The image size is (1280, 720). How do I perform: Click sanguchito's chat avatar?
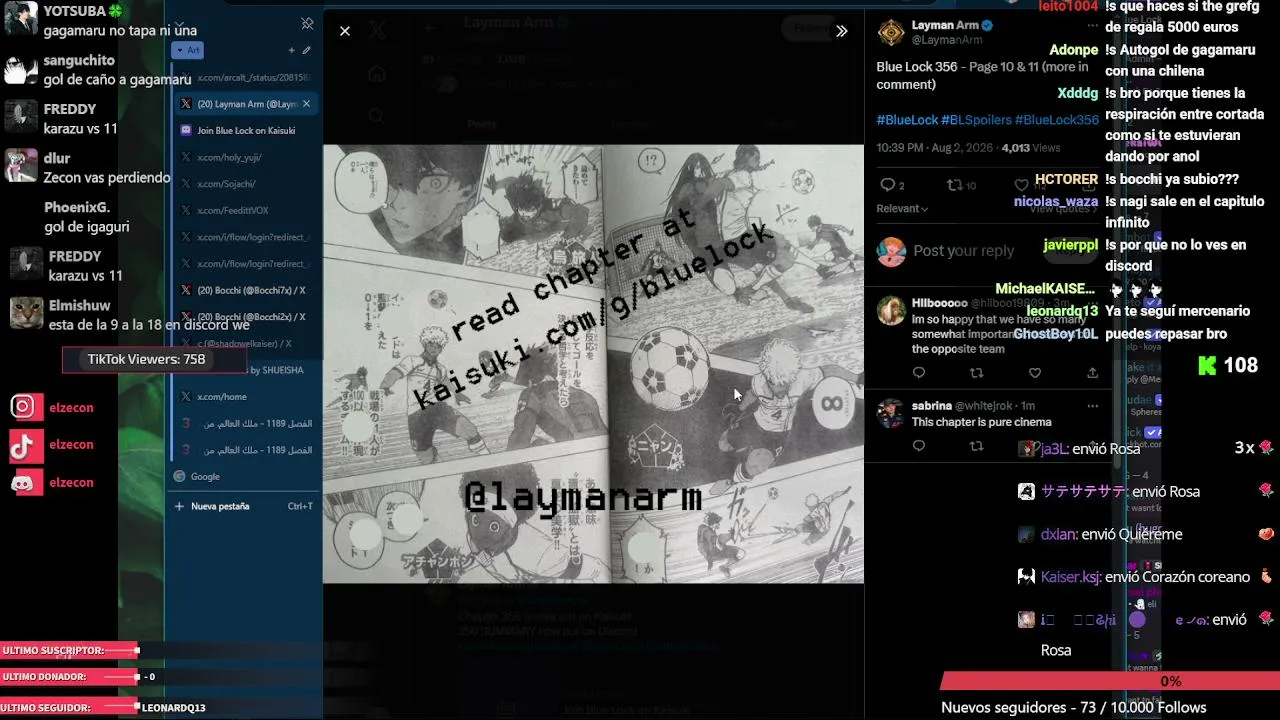21,69
